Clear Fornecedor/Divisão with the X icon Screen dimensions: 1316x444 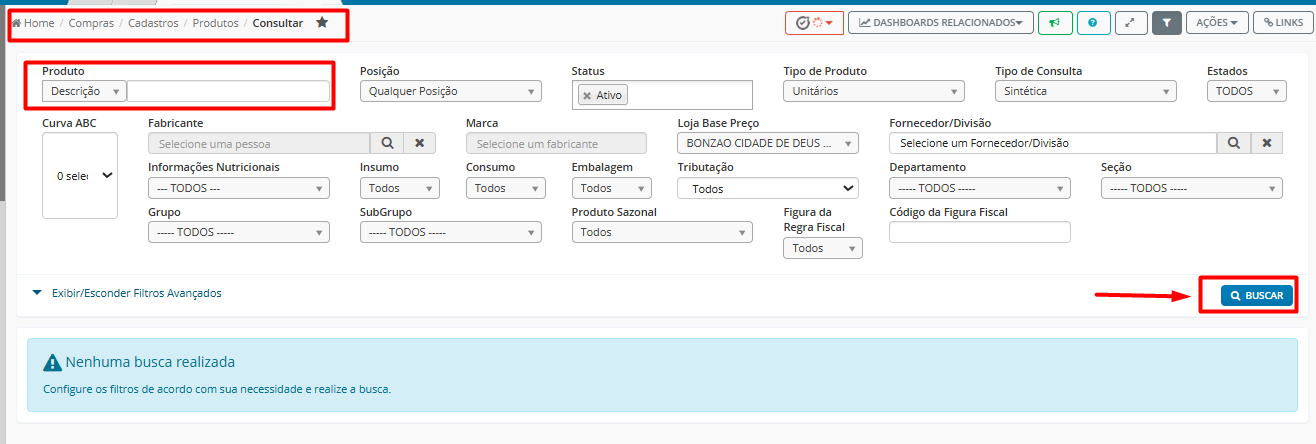[1267, 143]
